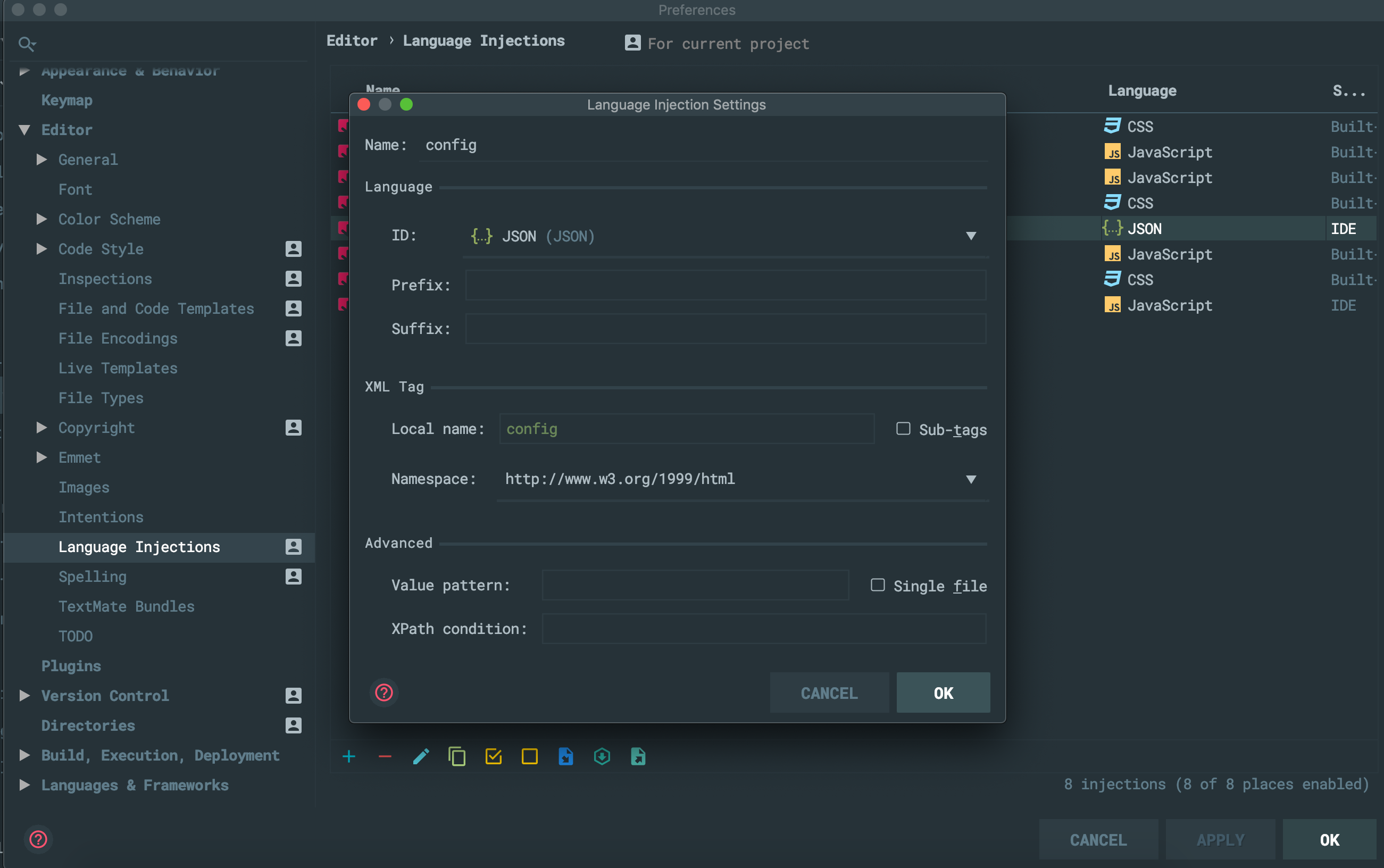Edit the selected injection with pencil icon
The width and height of the screenshot is (1384, 868).
coord(421,757)
